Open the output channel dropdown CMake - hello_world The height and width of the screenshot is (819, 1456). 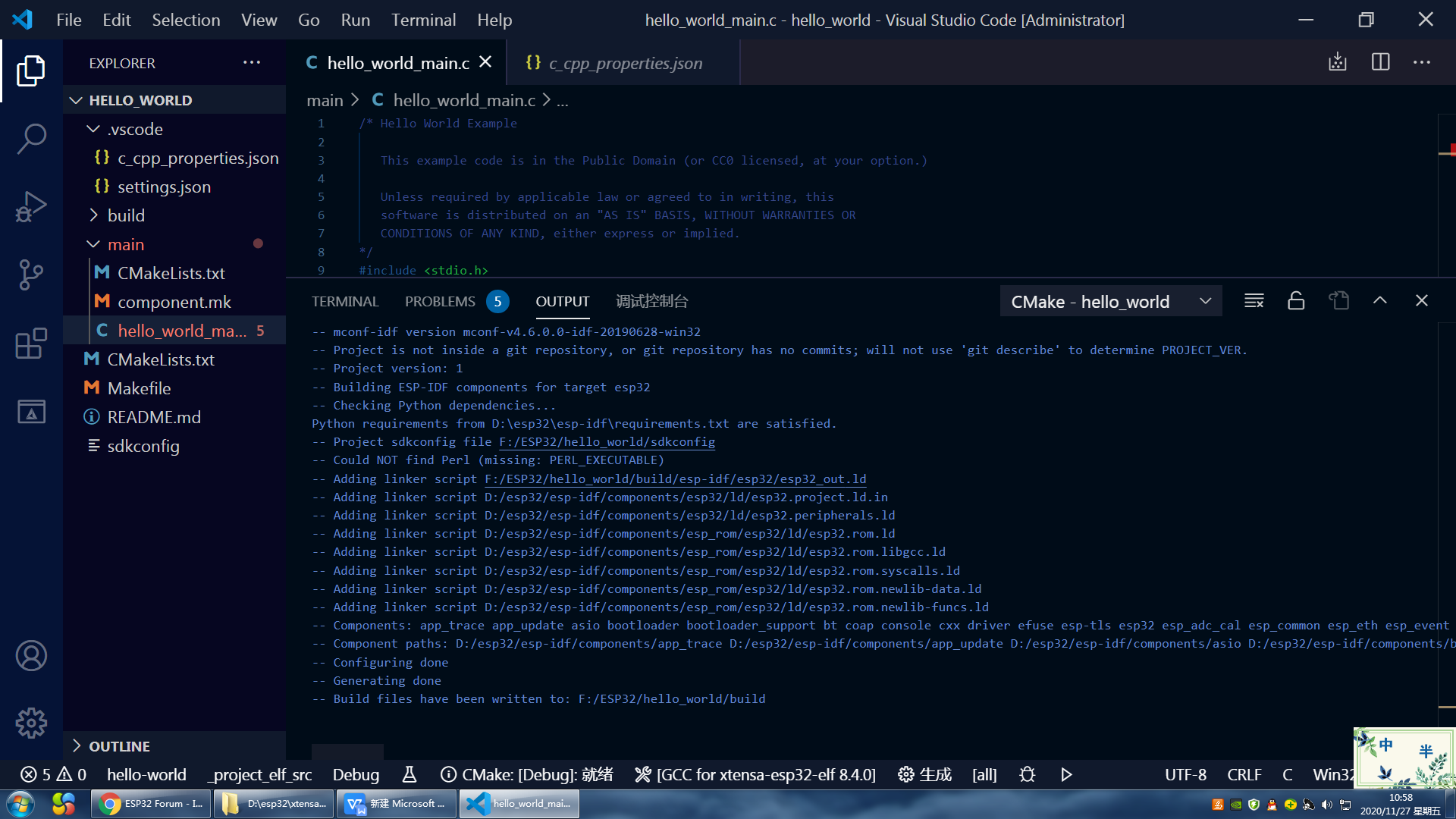(x=1110, y=301)
